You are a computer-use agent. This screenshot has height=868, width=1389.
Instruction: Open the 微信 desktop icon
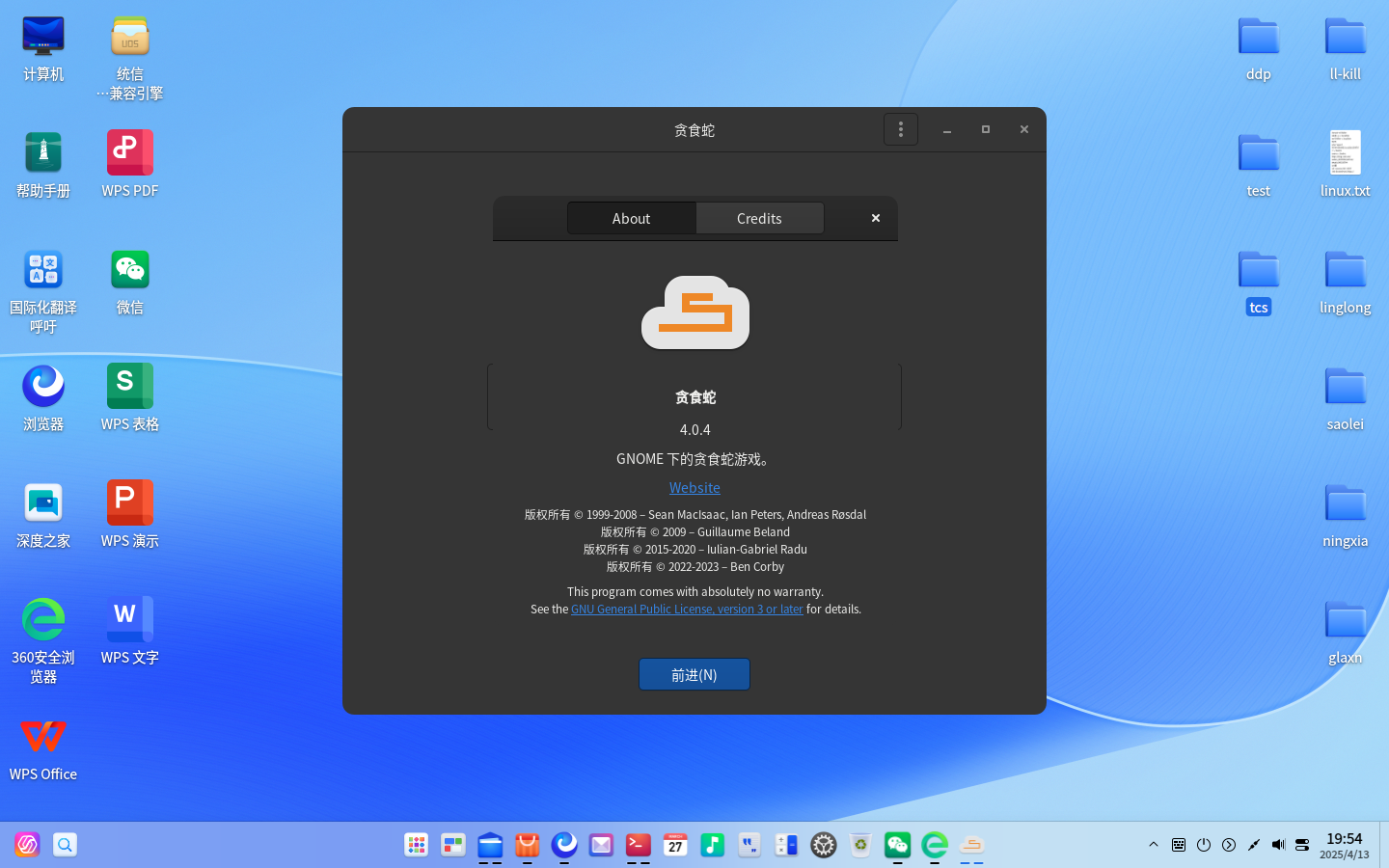click(130, 282)
